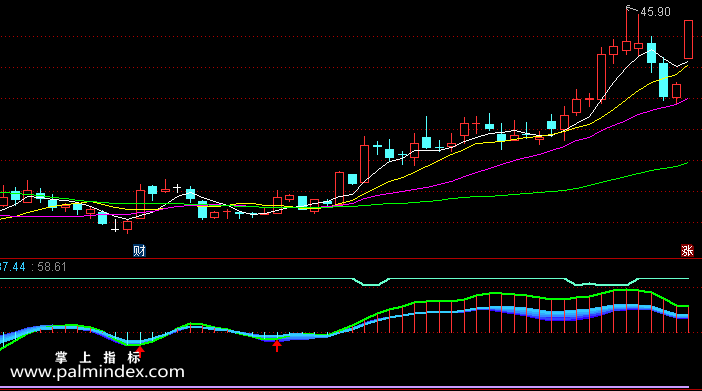Click the cyan indicator value ending in 7.44
The width and height of the screenshot is (702, 391).
[x=13, y=267]
